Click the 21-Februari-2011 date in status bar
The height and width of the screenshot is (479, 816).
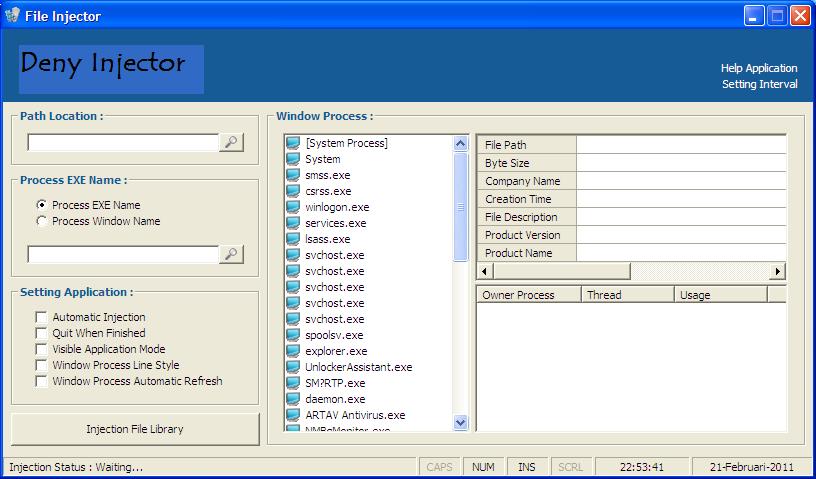coord(751,467)
